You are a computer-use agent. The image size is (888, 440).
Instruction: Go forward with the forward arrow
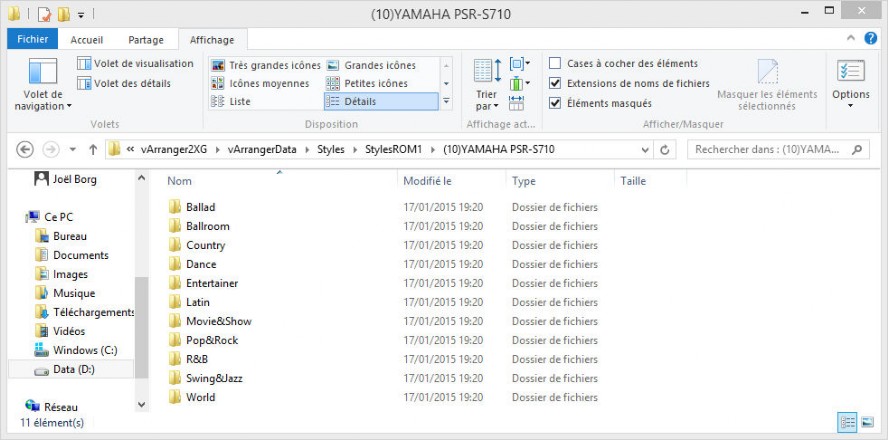(x=51, y=149)
